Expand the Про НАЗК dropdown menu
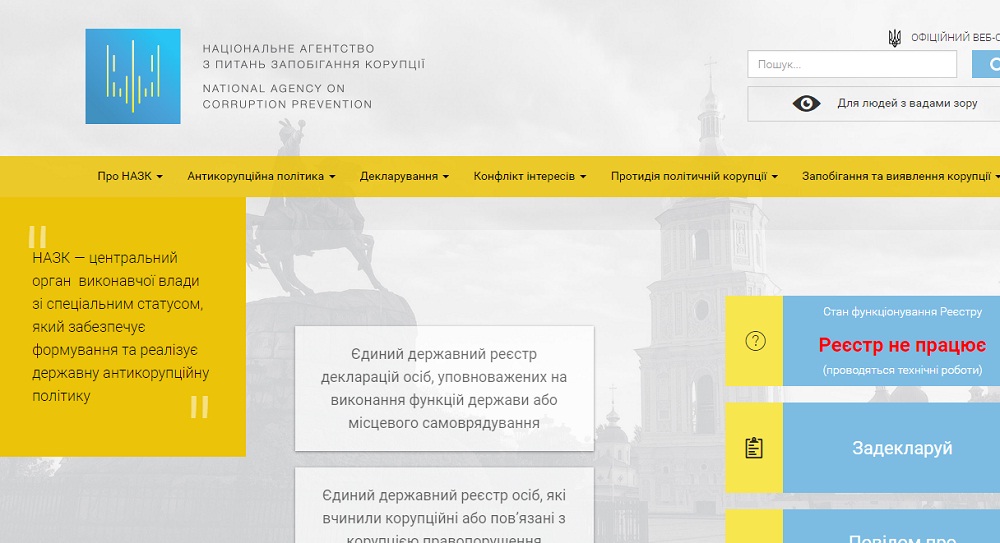Viewport: 1000px width, 543px height. point(130,176)
